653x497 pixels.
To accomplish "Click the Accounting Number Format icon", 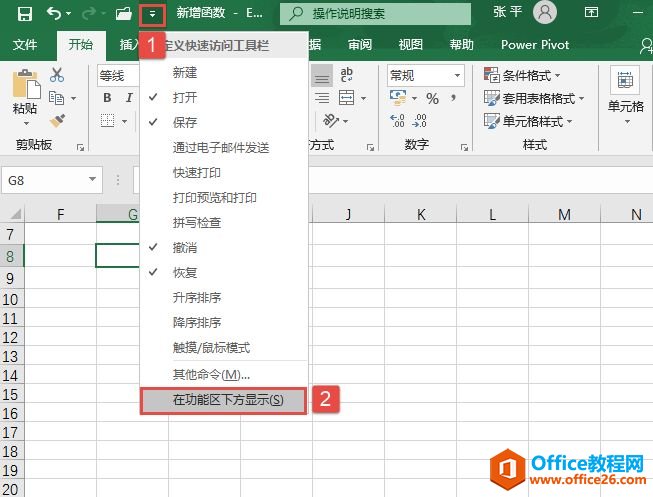I will tap(398, 98).
